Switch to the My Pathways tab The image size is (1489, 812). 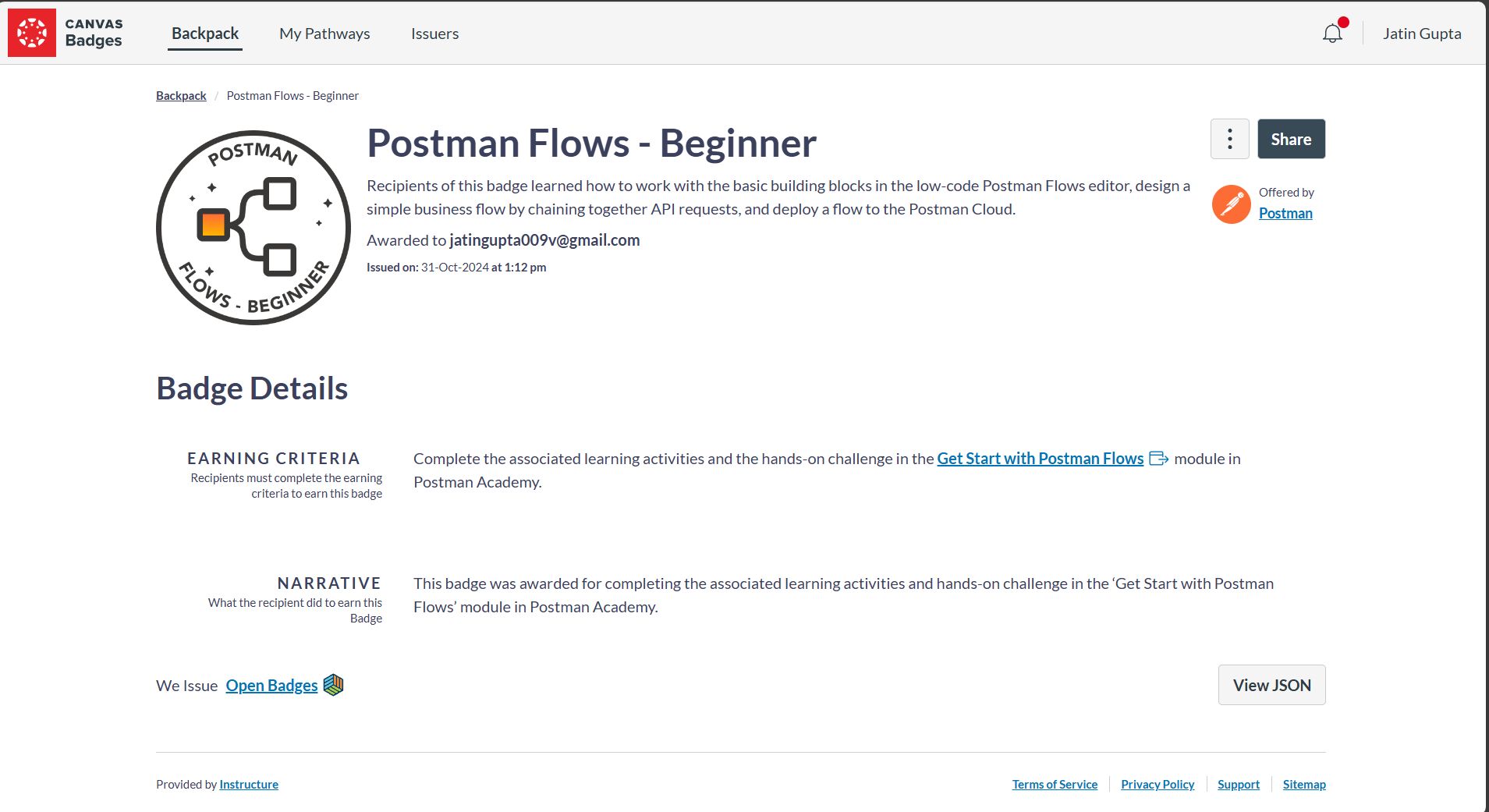coord(324,34)
